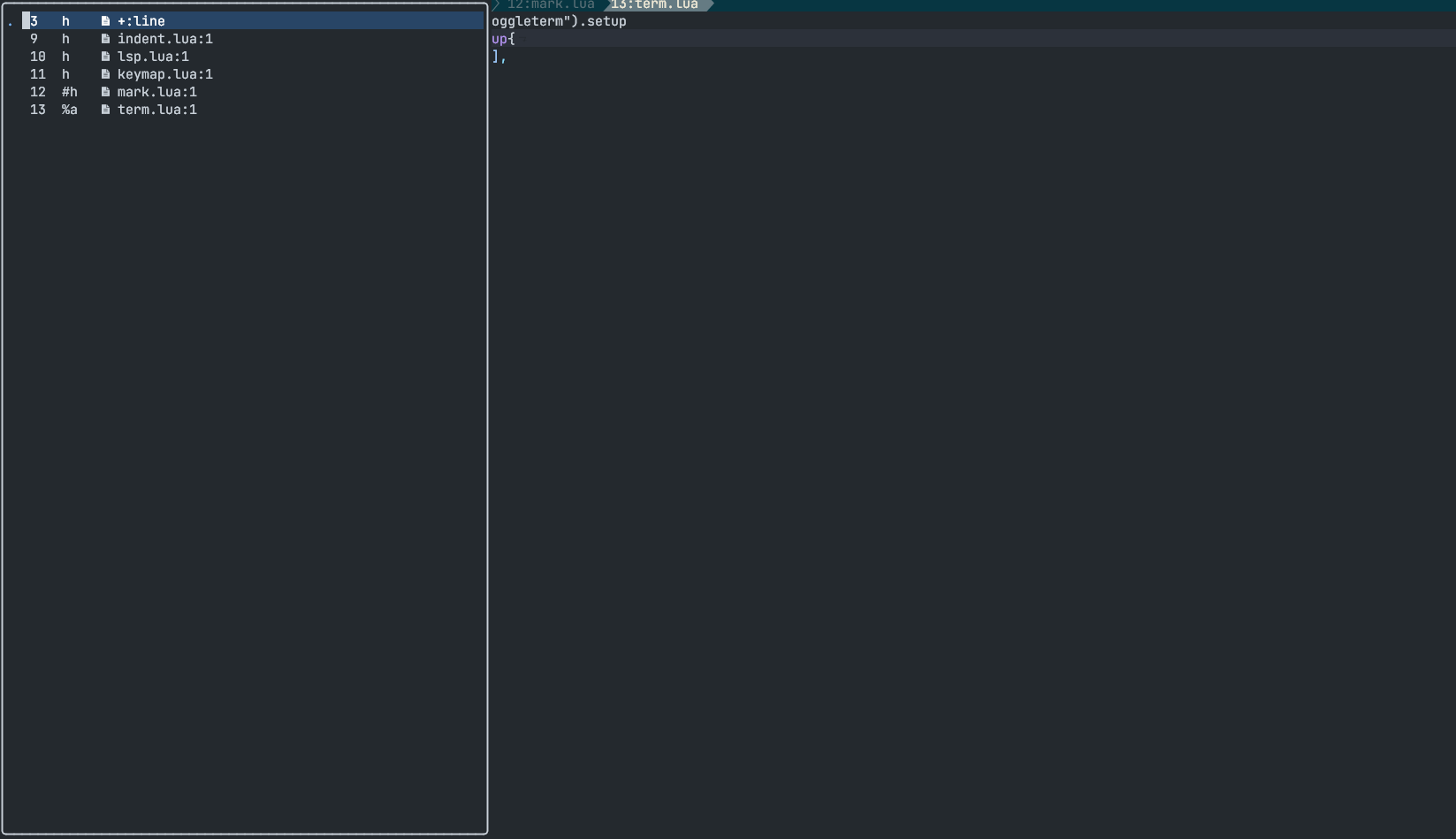Toggle the #h alternate flag on mark.lua
Viewport: 1456px width, 839px height.
[x=69, y=92]
